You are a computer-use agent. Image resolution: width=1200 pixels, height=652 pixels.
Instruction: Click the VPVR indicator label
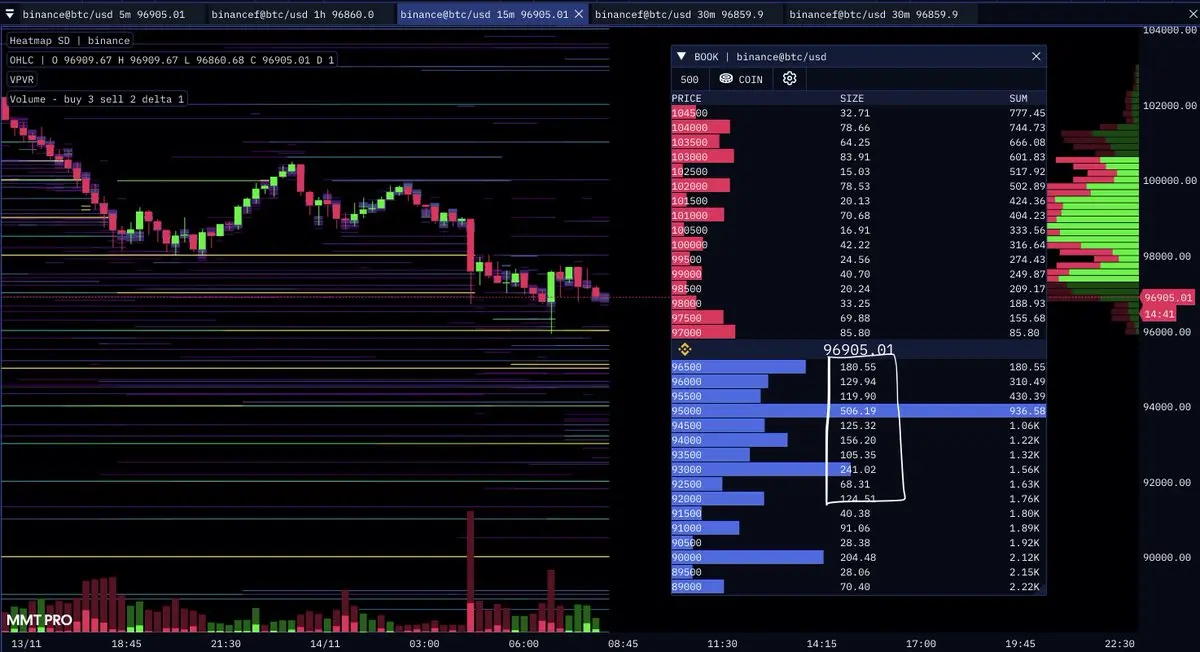point(23,79)
